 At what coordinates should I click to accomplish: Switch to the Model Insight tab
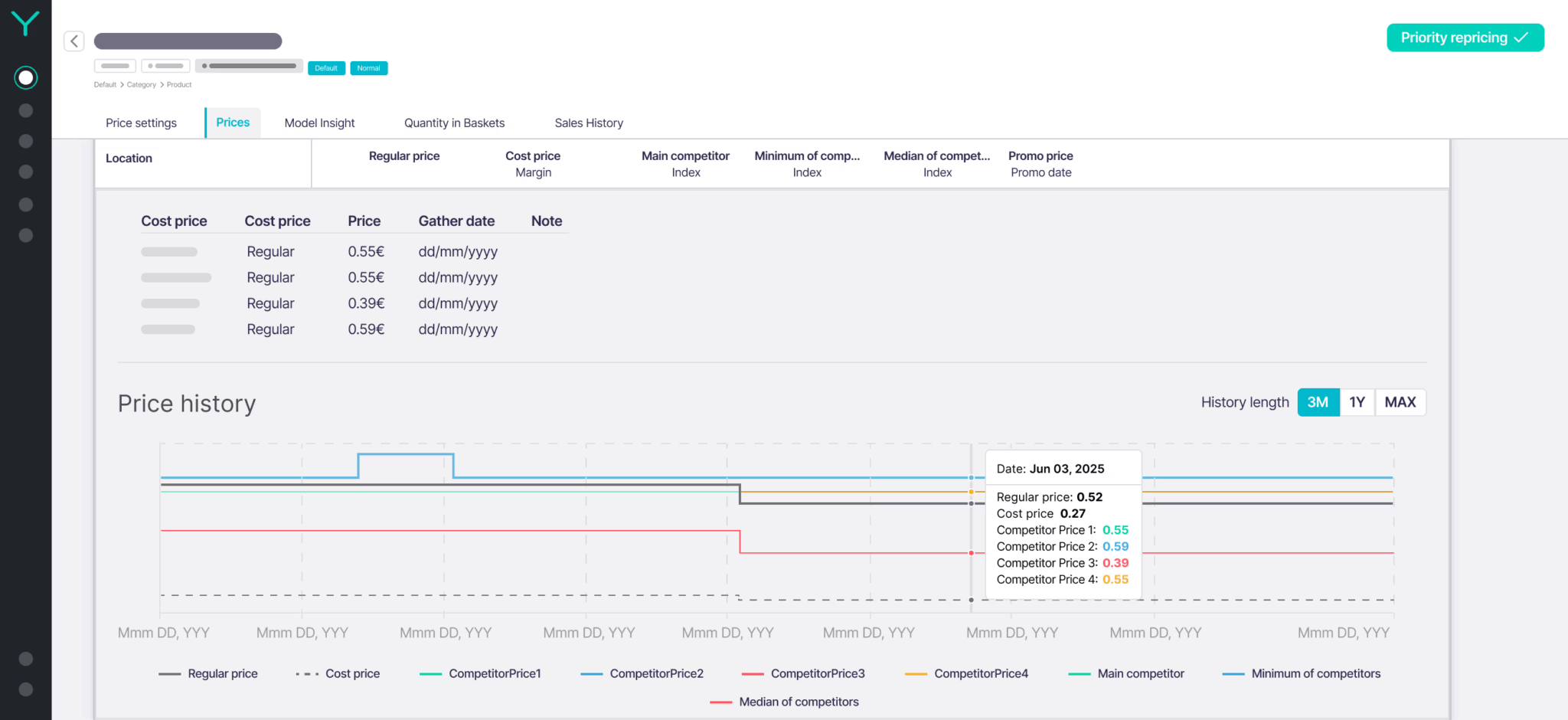[319, 123]
